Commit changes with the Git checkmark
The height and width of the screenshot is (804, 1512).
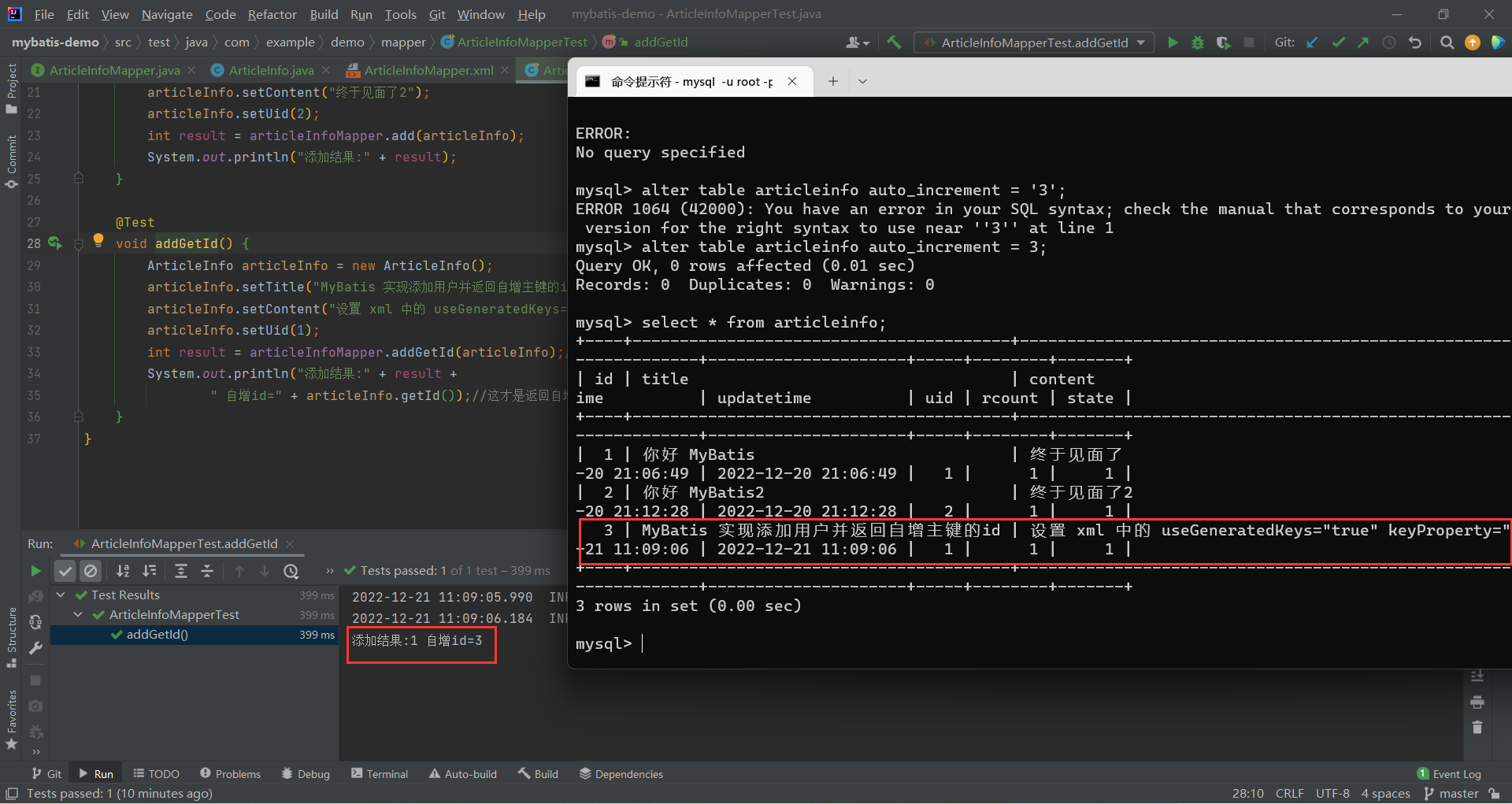1338,43
